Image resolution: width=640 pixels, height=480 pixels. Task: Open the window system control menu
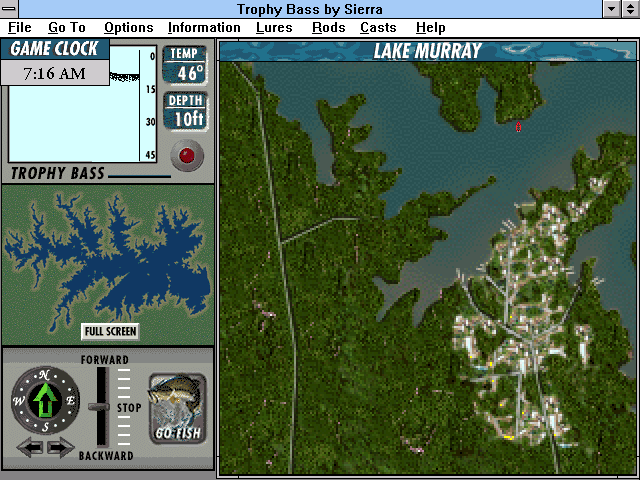(9, 9)
